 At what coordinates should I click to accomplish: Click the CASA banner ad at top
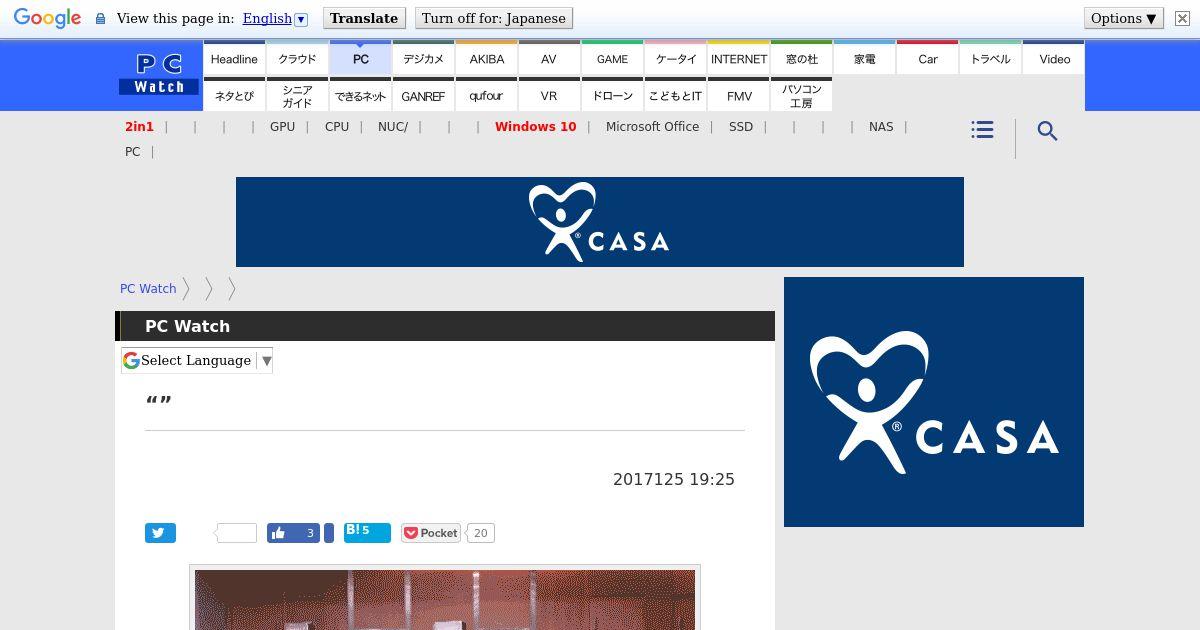point(600,222)
